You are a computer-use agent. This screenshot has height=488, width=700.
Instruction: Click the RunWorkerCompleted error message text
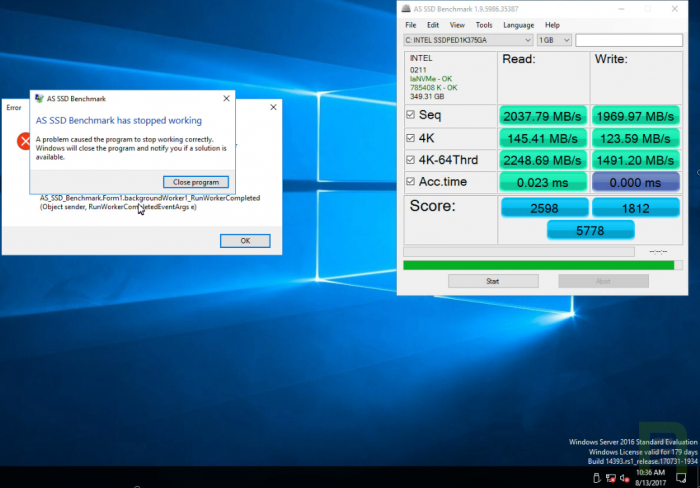[150, 202]
